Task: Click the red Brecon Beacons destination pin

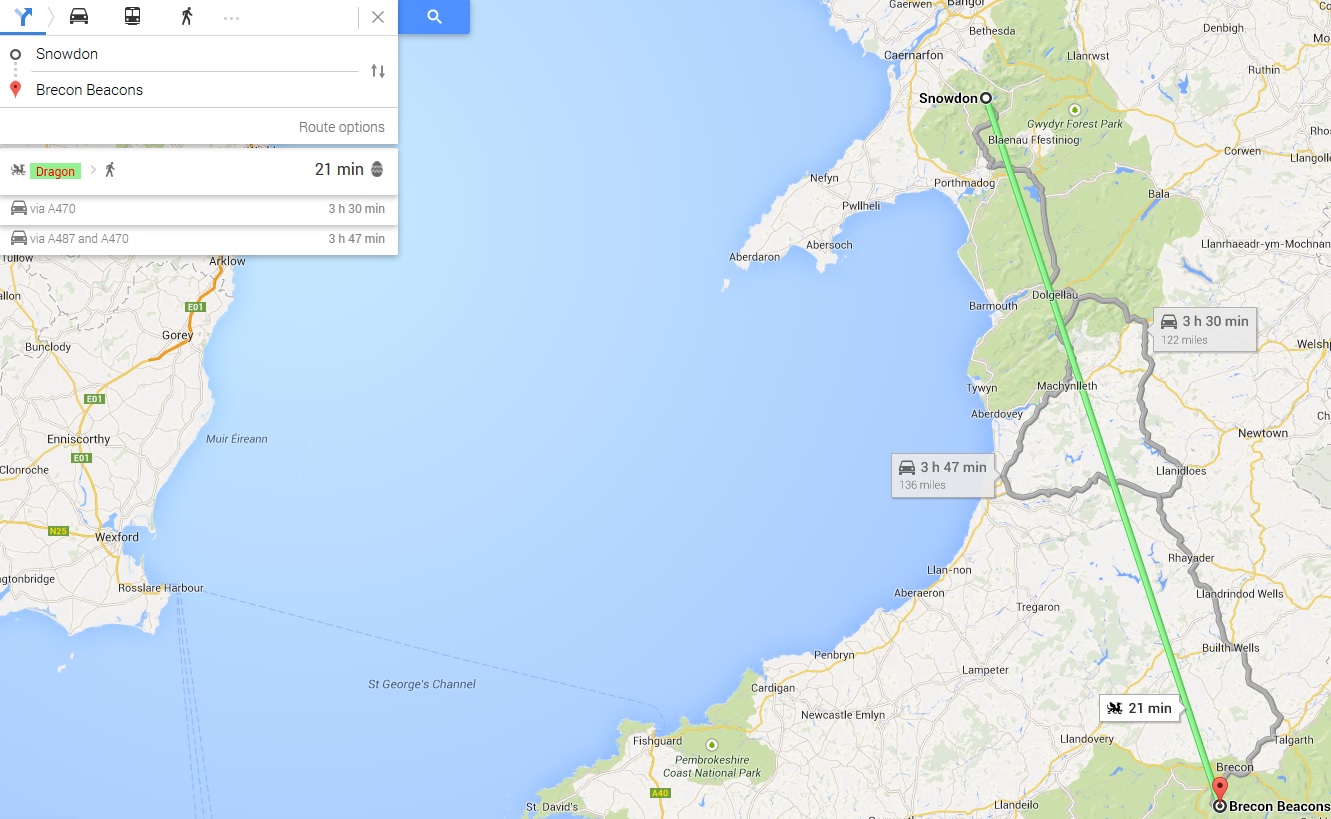Action: coord(1219,787)
